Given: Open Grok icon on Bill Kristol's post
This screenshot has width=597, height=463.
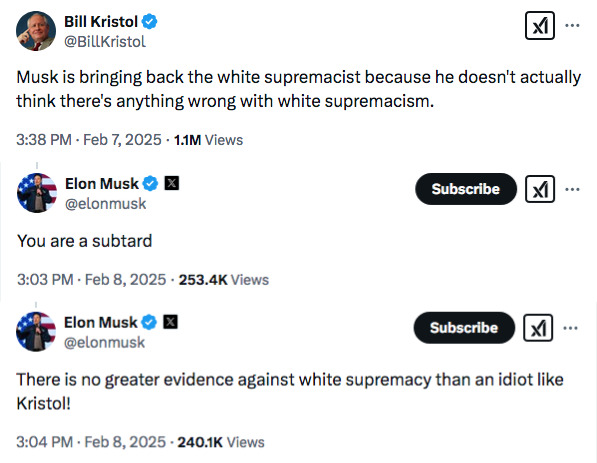Looking at the screenshot, I should coord(540,26).
